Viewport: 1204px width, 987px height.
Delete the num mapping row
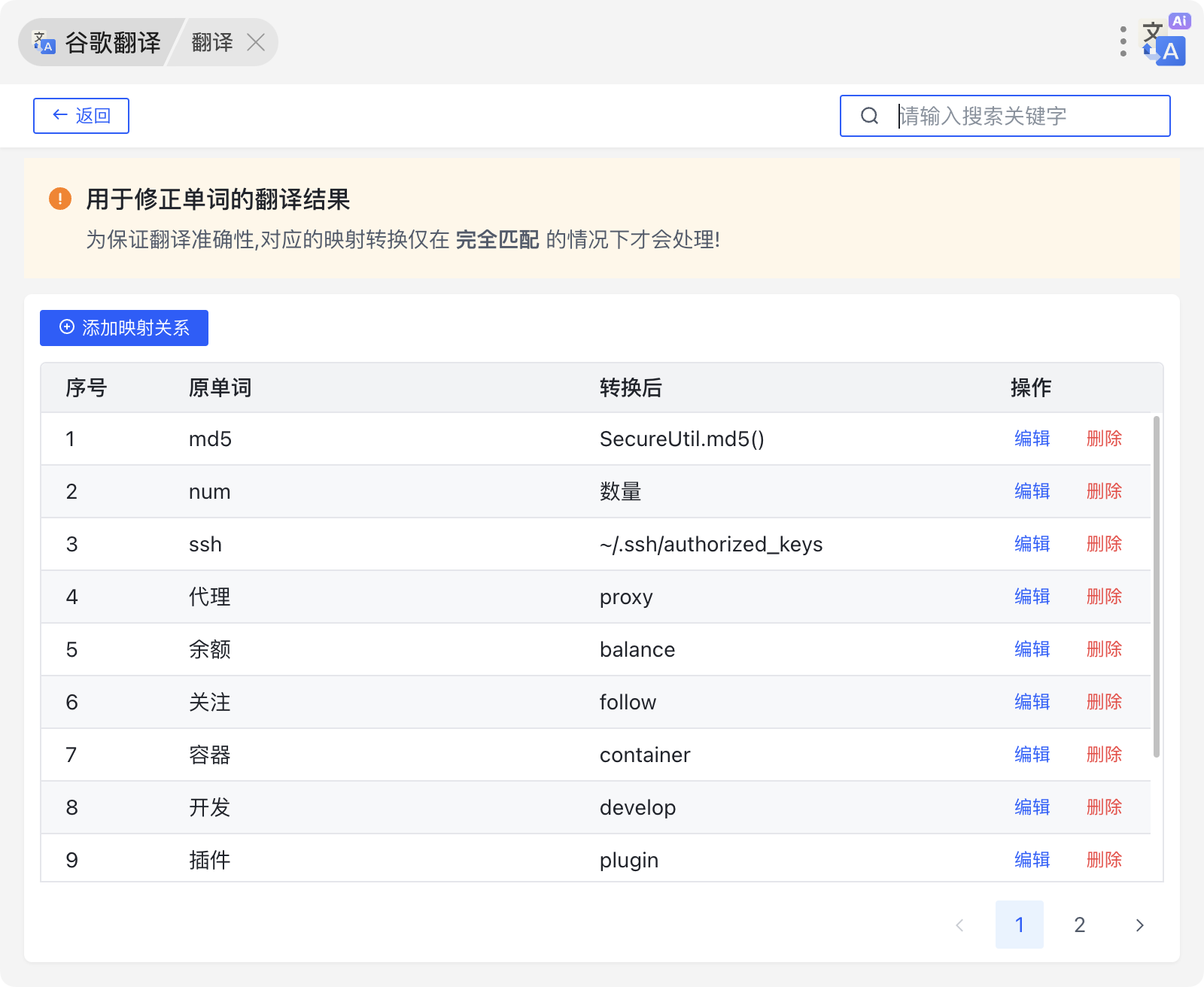tap(1104, 491)
